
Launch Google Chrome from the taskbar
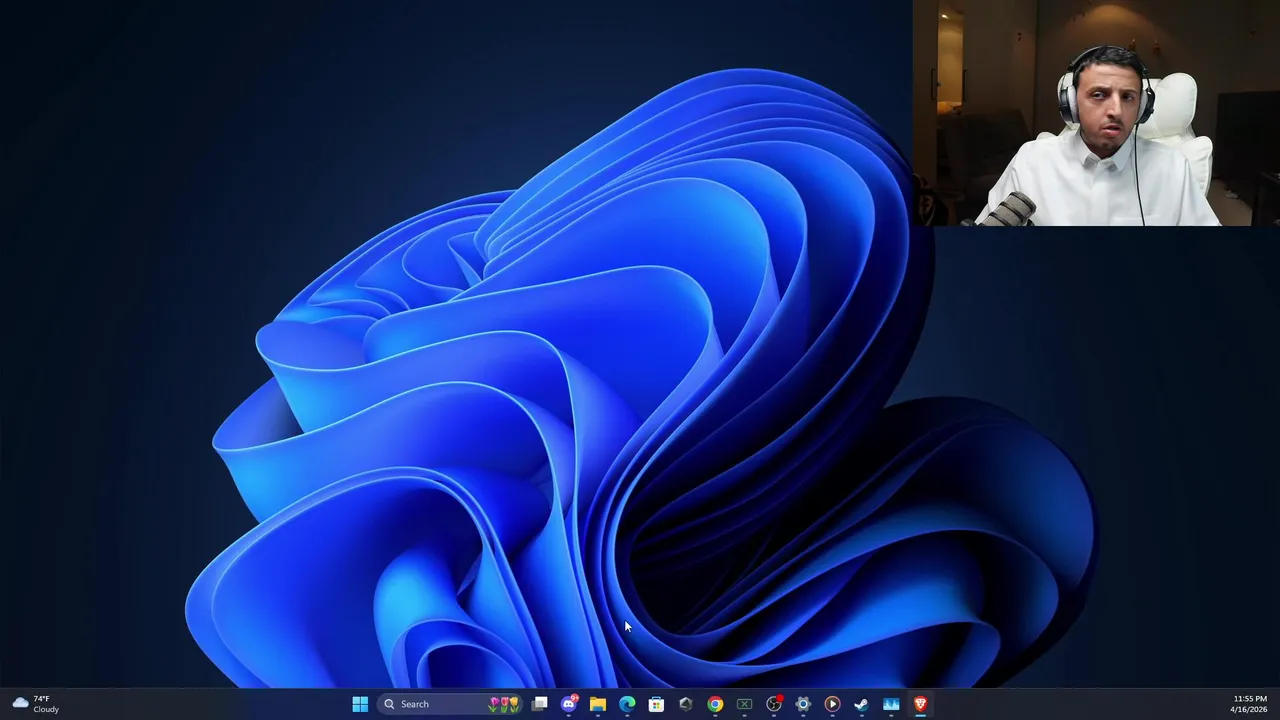click(x=715, y=704)
